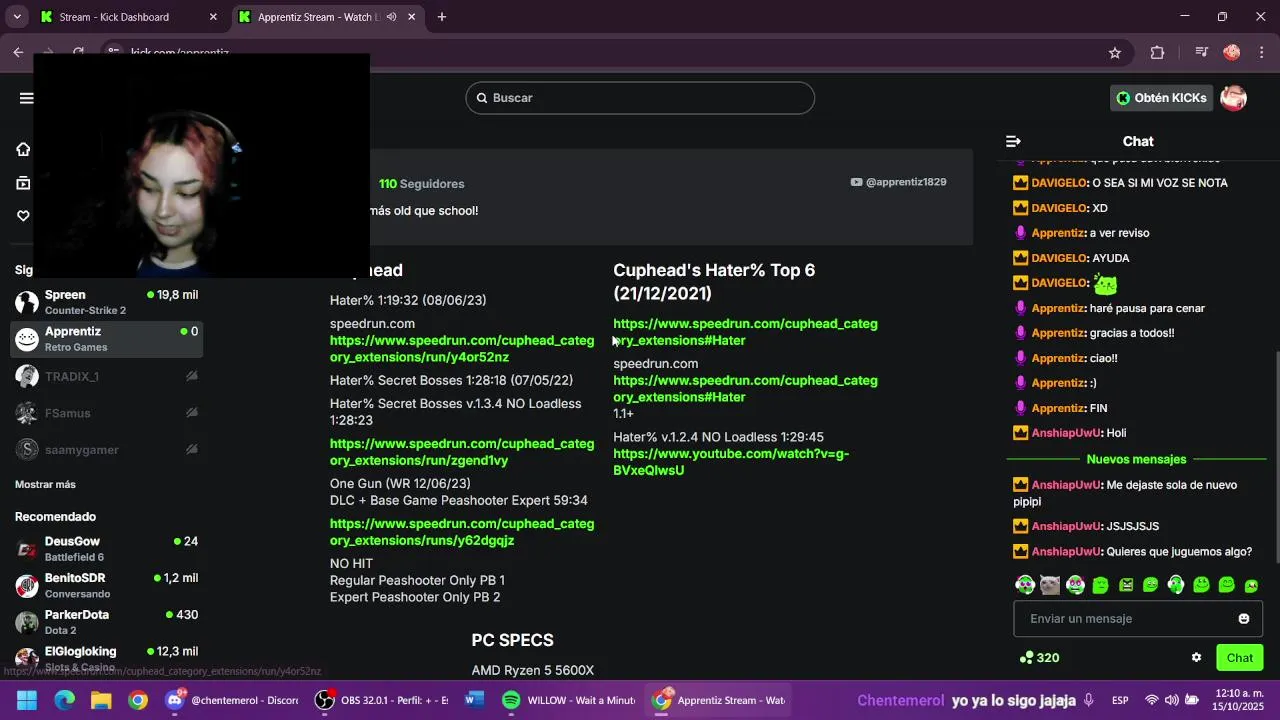Collapse the chat panel with the arrow icon
This screenshot has width=1280, height=720.
pyautogui.click(x=1013, y=141)
